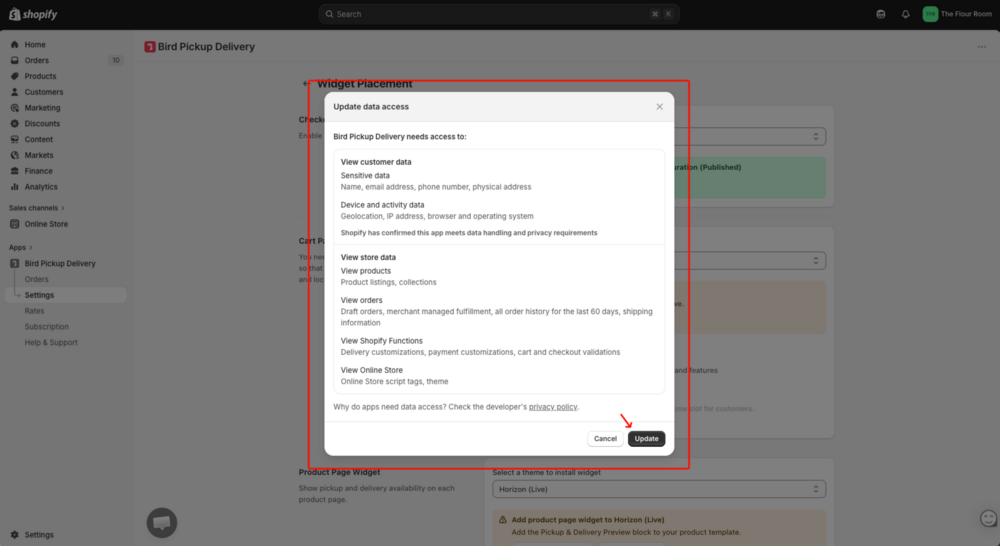Open the chat bubble widget
This screenshot has height=546, width=1000.
[162, 522]
